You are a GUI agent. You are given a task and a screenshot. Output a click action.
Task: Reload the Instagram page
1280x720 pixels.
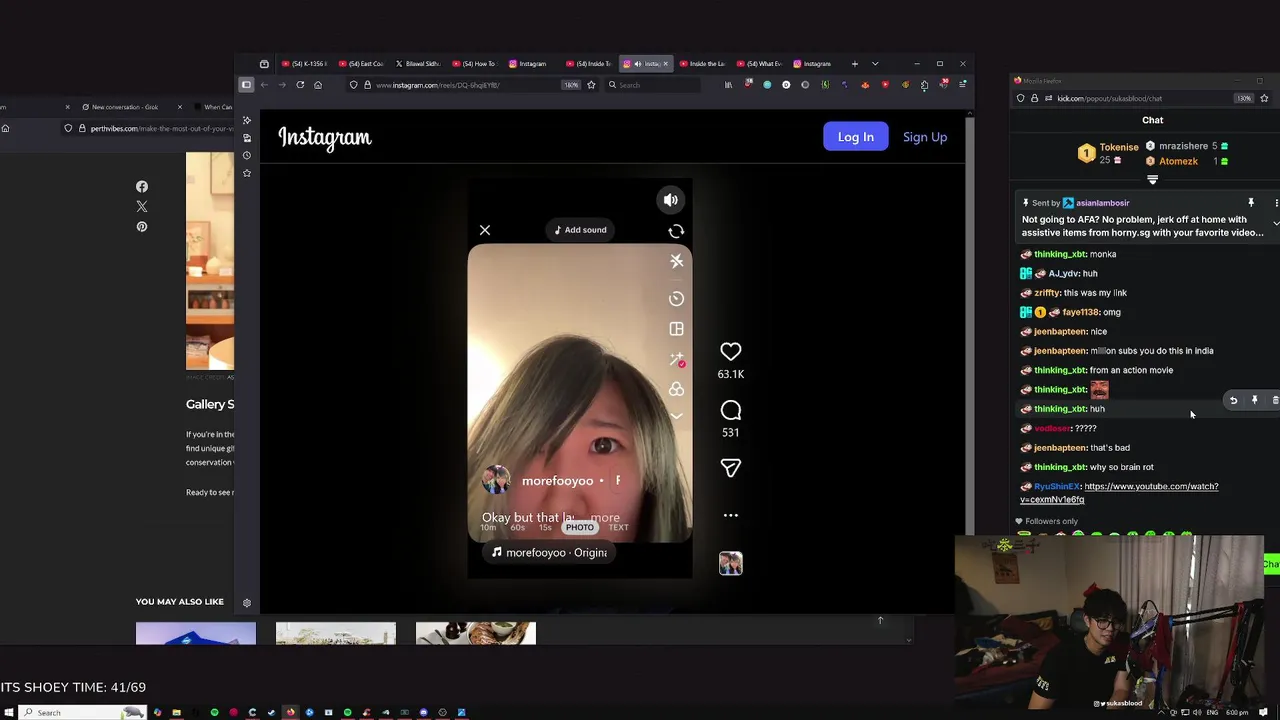tap(300, 85)
